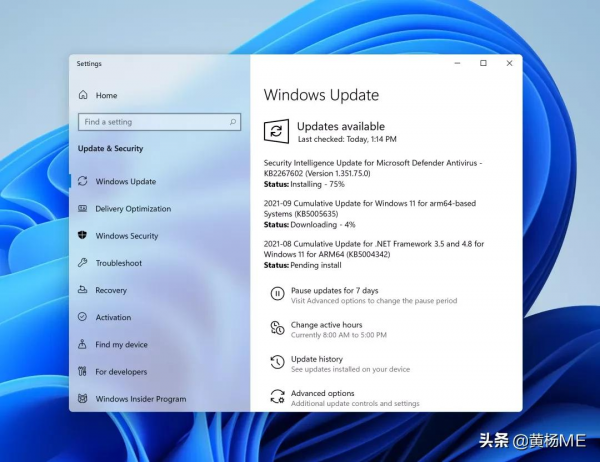The width and height of the screenshot is (600, 462).
Task: Click the Recovery sidebar icon
Action: (x=83, y=289)
